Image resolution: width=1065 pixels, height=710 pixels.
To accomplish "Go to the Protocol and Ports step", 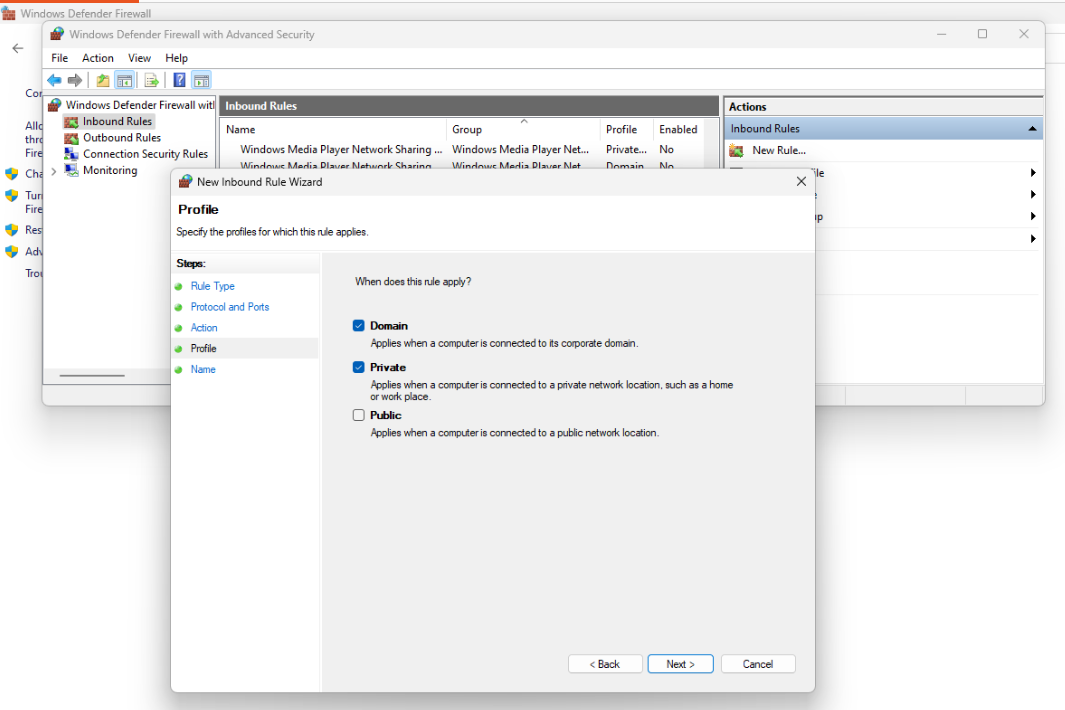I will pyautogui.click(x=230, y=307).
